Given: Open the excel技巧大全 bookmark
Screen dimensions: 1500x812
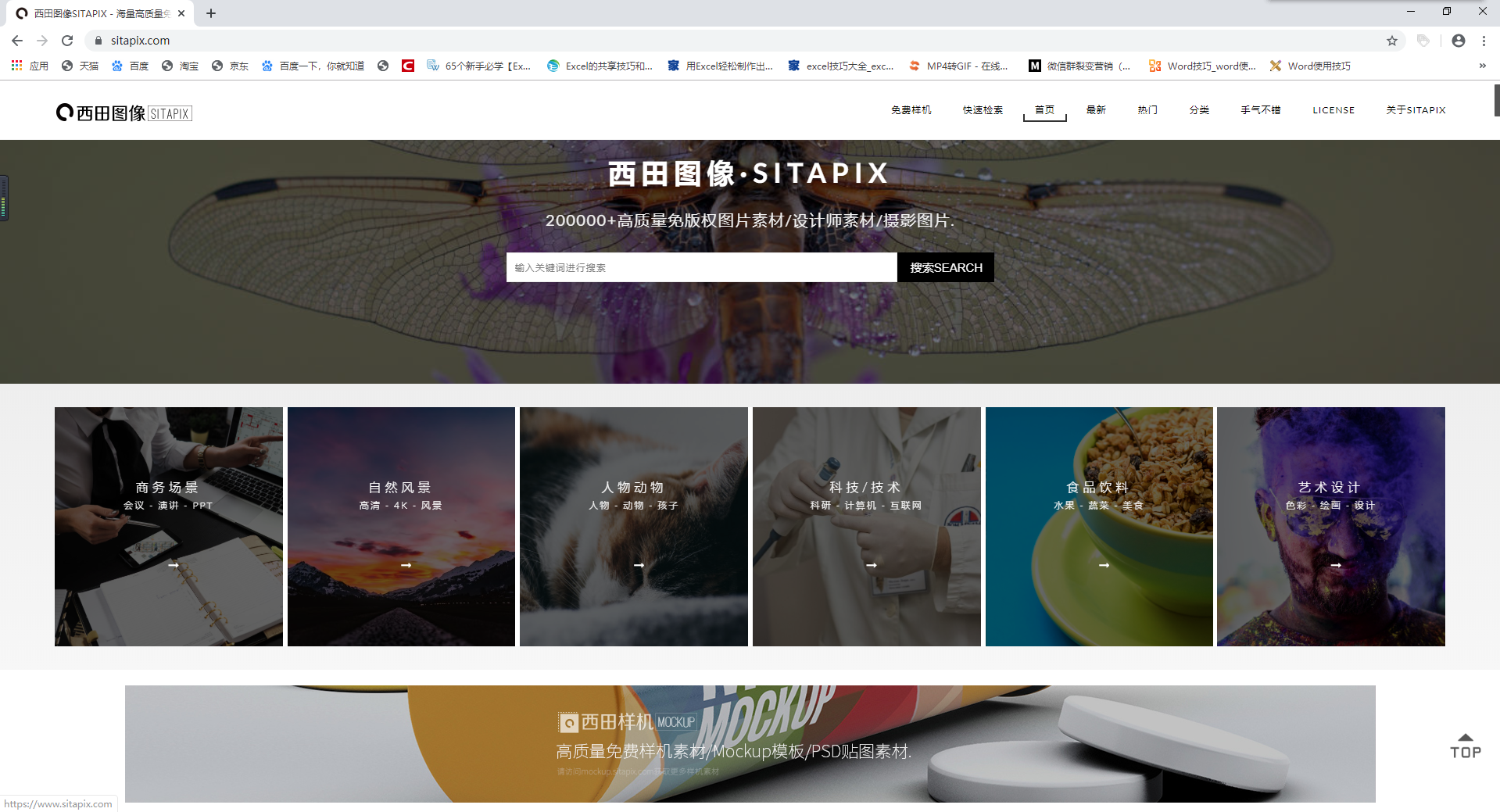Looking at the screenshot, I should pos(841,66).
